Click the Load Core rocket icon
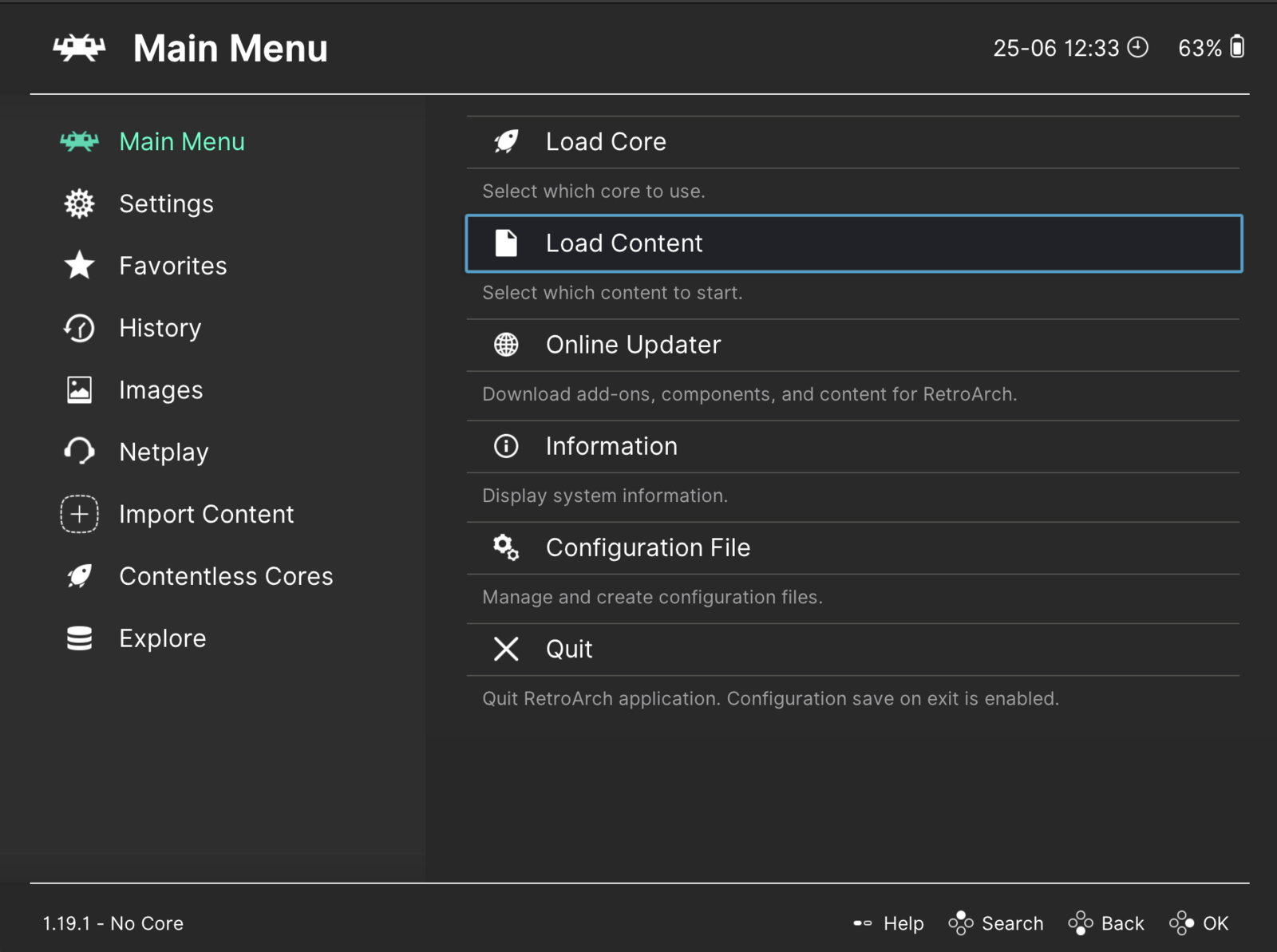Viewport: 1277px width, 952px height. (x=506, y=141)
